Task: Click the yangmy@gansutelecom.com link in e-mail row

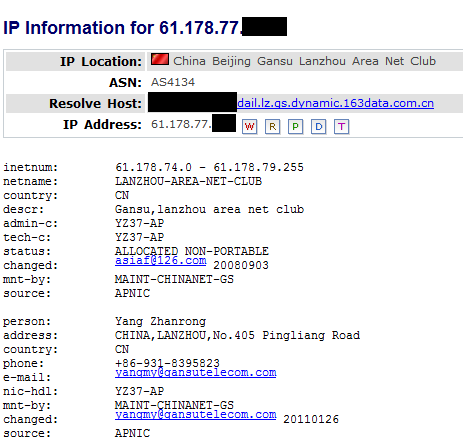Action: tap(196, 372)
